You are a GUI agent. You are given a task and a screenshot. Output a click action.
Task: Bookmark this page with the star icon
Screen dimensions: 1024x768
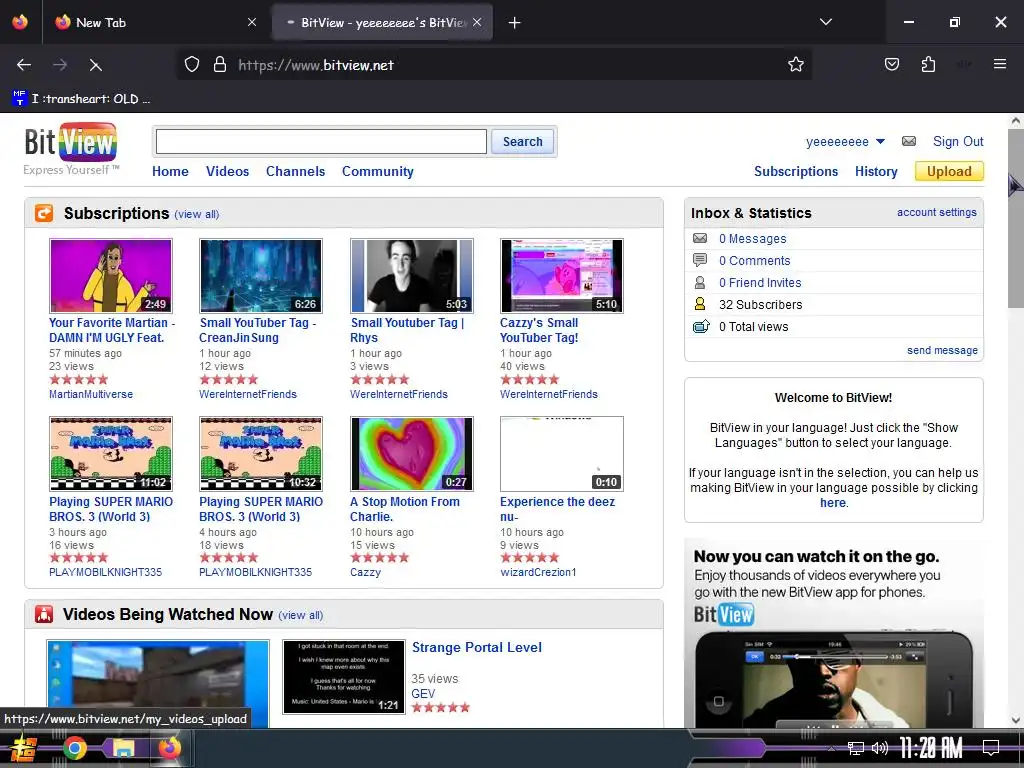(795, 64)
